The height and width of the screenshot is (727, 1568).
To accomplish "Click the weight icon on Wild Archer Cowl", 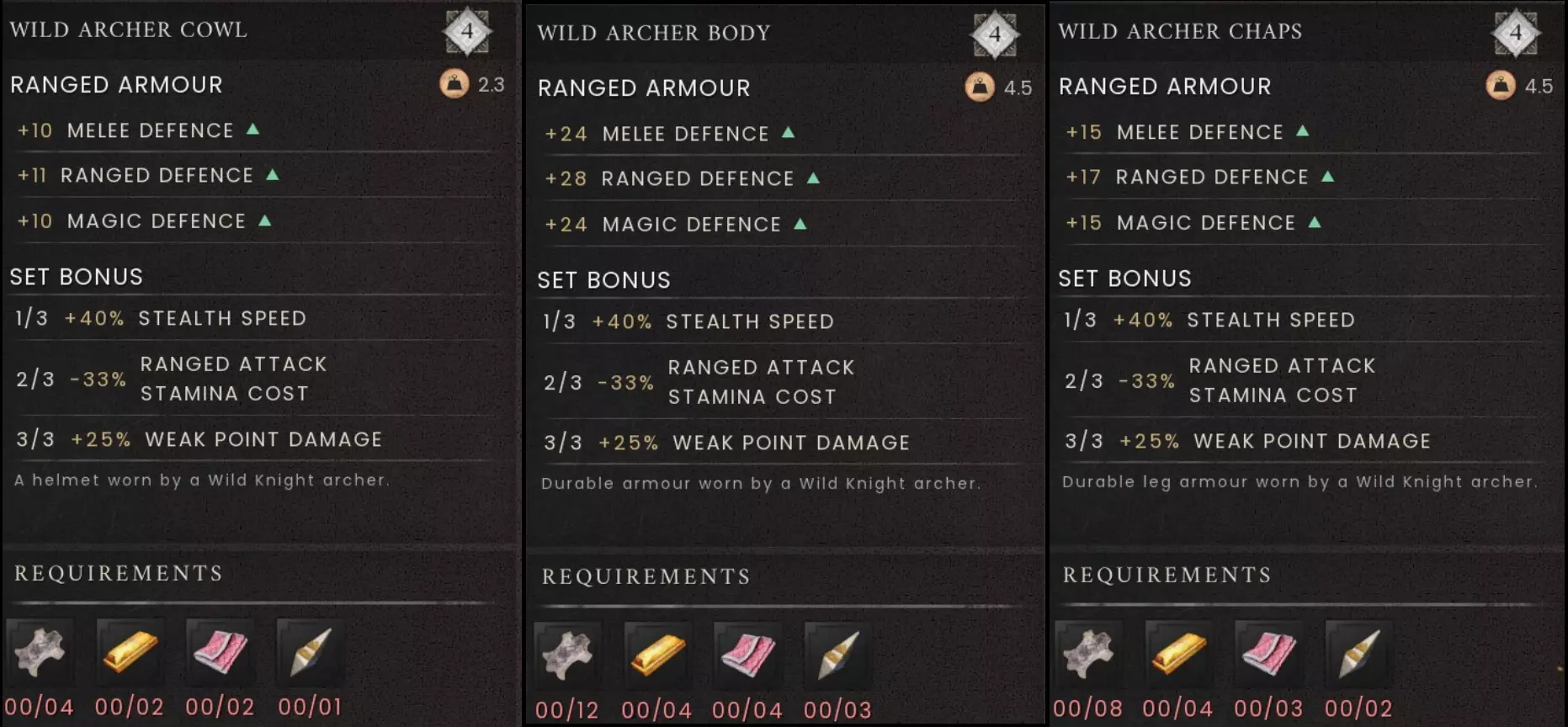I will click(454, 84).
